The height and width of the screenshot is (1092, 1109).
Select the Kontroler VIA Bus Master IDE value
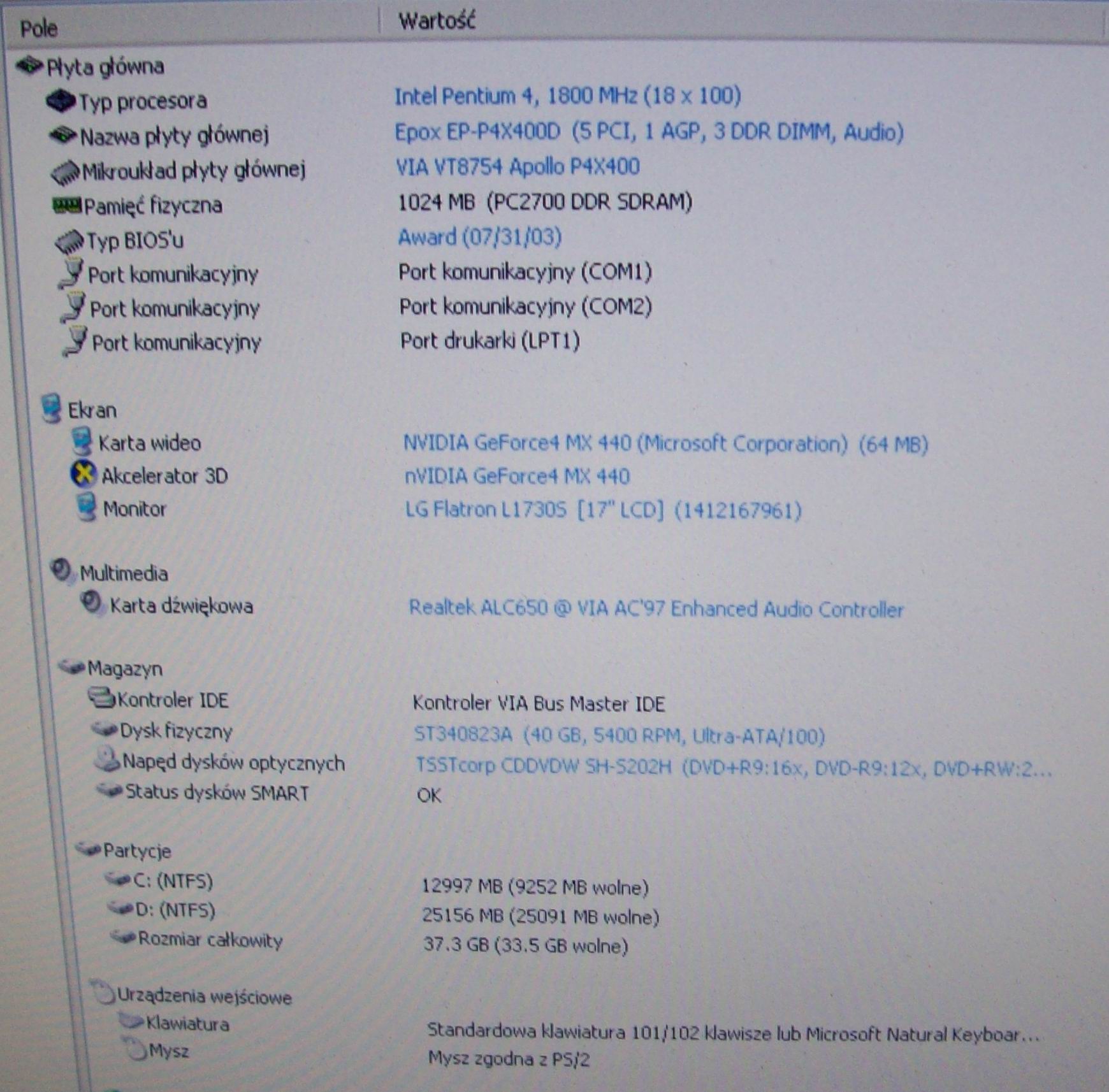(539, 703)
